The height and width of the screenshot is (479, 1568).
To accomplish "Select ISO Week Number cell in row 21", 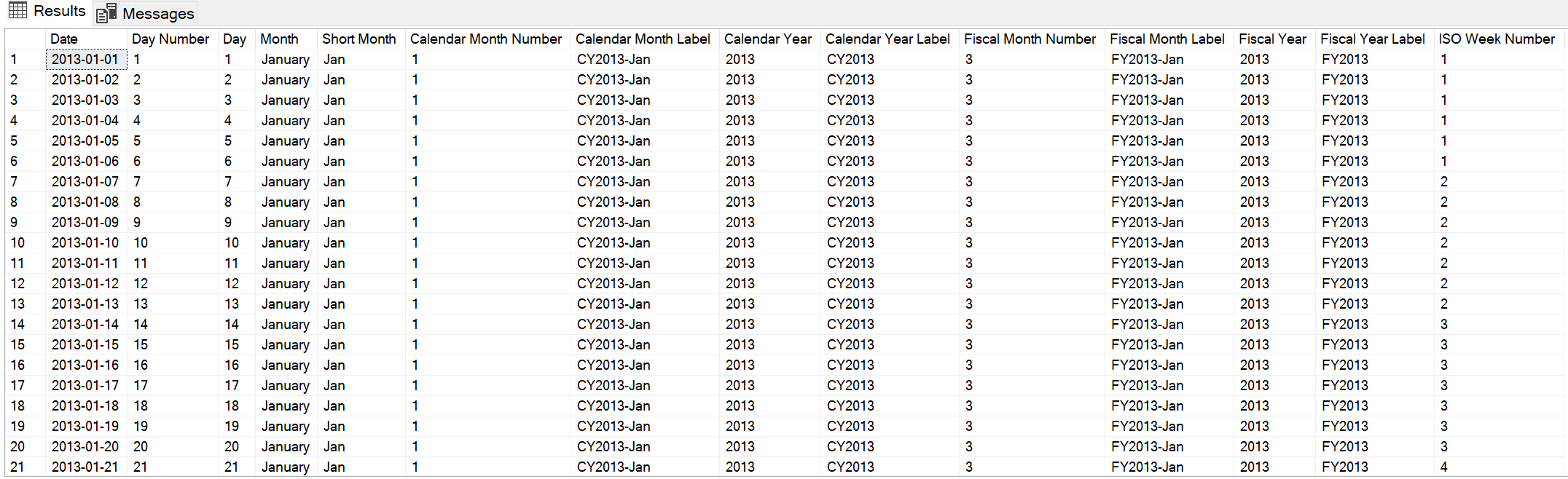I will coord(1444,467).
